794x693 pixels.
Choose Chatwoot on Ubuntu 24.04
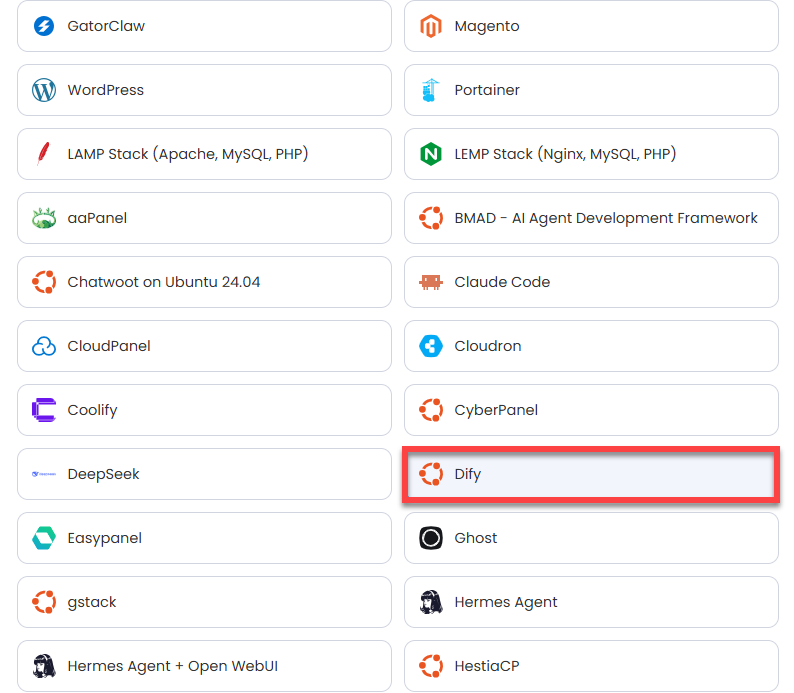pos(205,282)
